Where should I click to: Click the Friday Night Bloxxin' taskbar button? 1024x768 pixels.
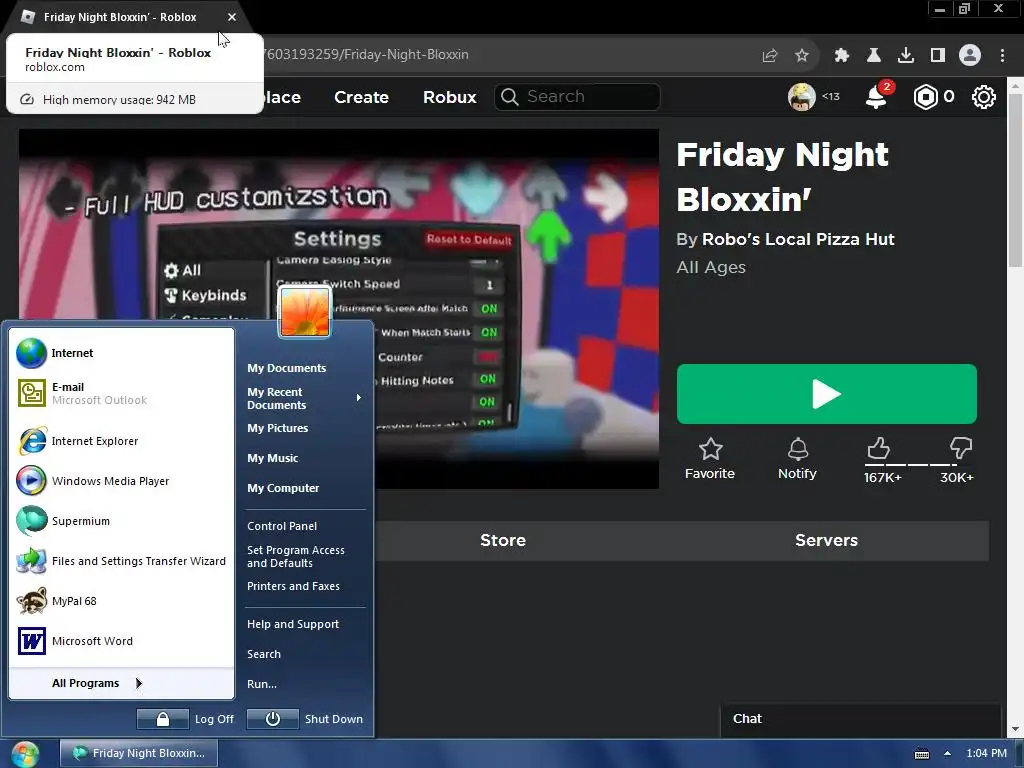(139, 754)
